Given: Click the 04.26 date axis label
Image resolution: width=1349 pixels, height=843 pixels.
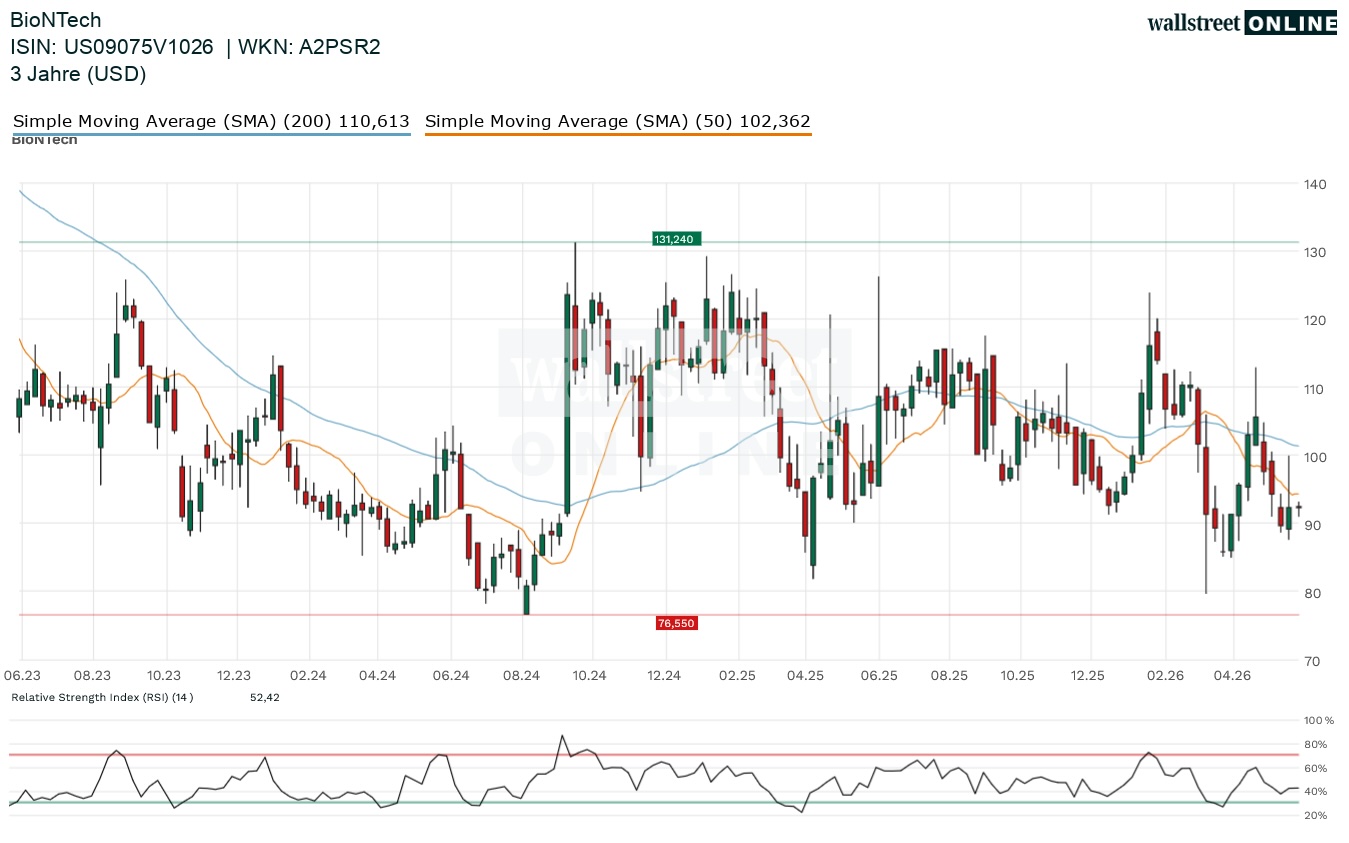Looking at the screenshot, I should click(x=1233, y=676).
